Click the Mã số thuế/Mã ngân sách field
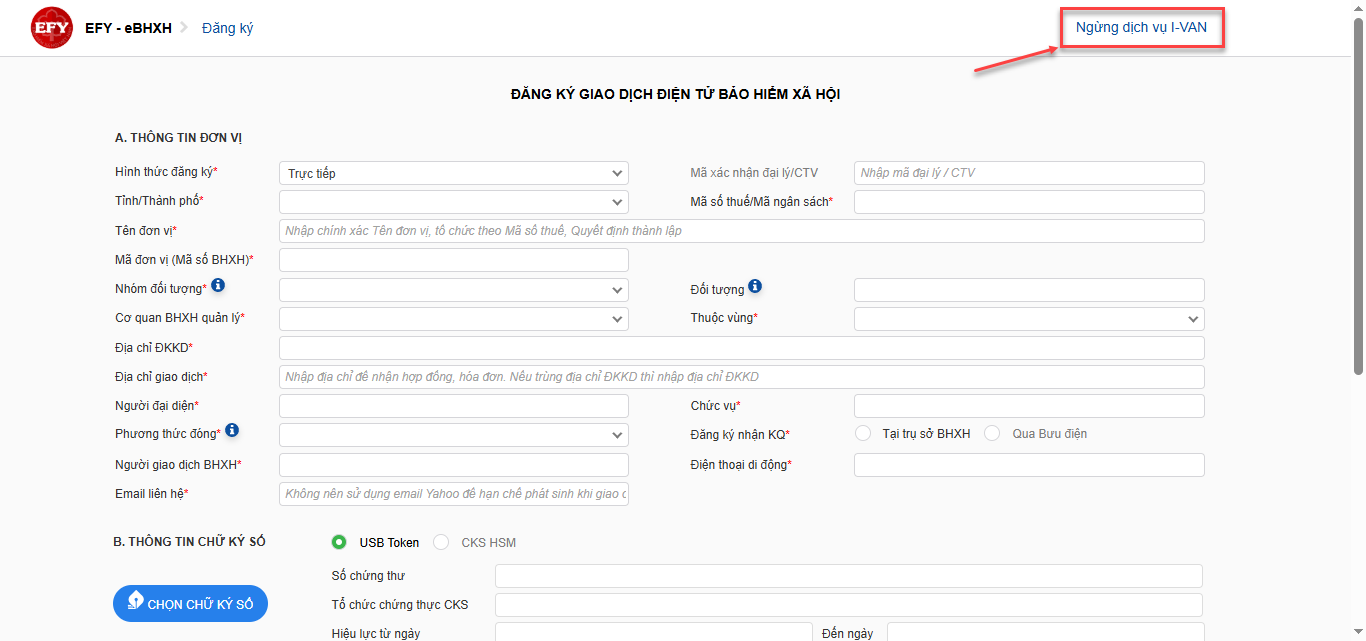This screenshot has height=641, width=1366. [x=1028, y=202]
